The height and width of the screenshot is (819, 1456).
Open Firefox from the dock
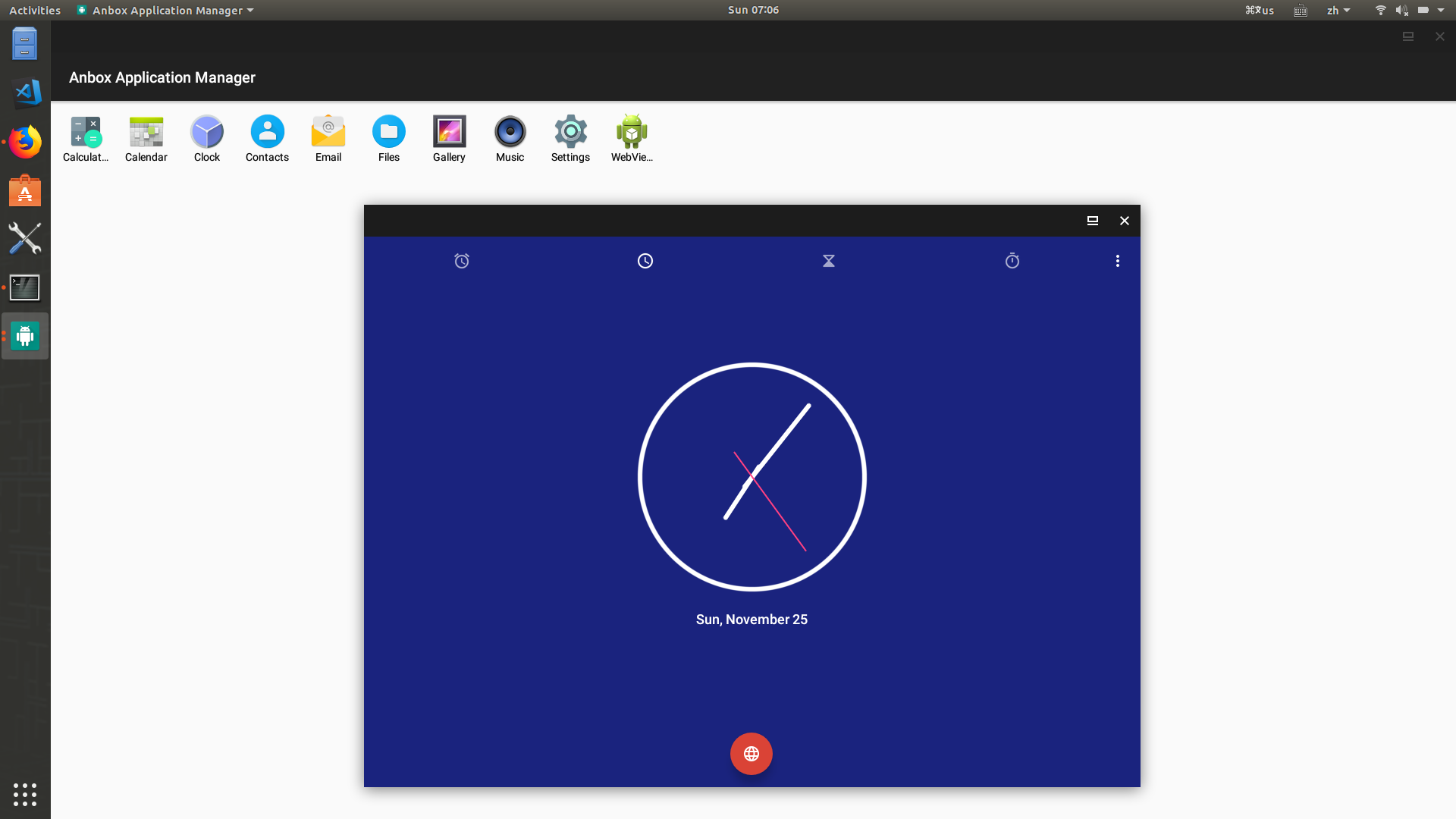pyautogui.click(x=25, y=142)
